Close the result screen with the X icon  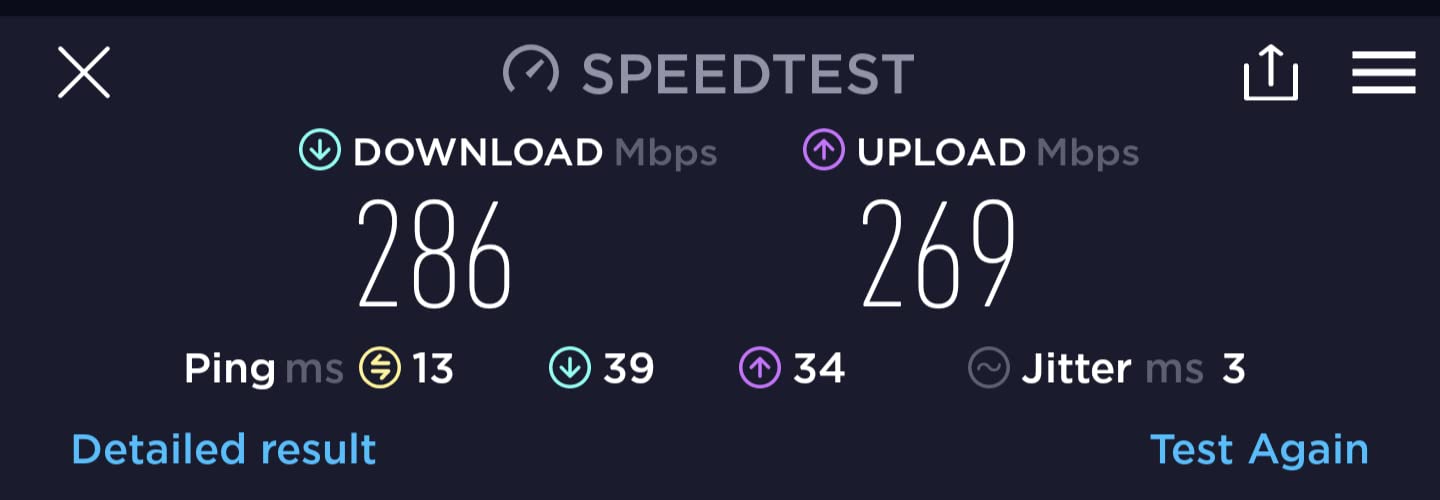(x=84, y=73)
